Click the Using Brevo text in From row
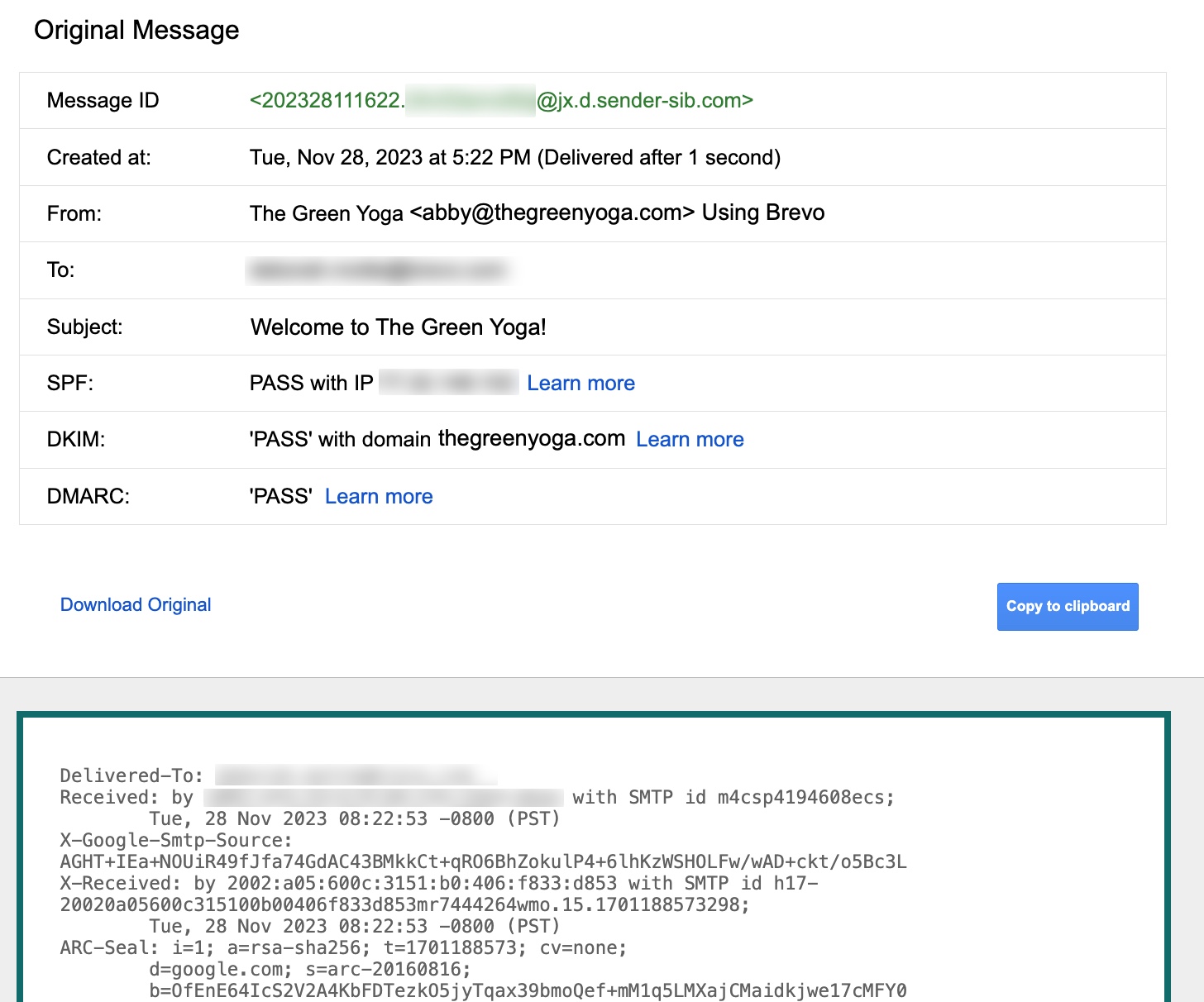1204x1002 pixels. pyautogui.click(x=762, y=212)
